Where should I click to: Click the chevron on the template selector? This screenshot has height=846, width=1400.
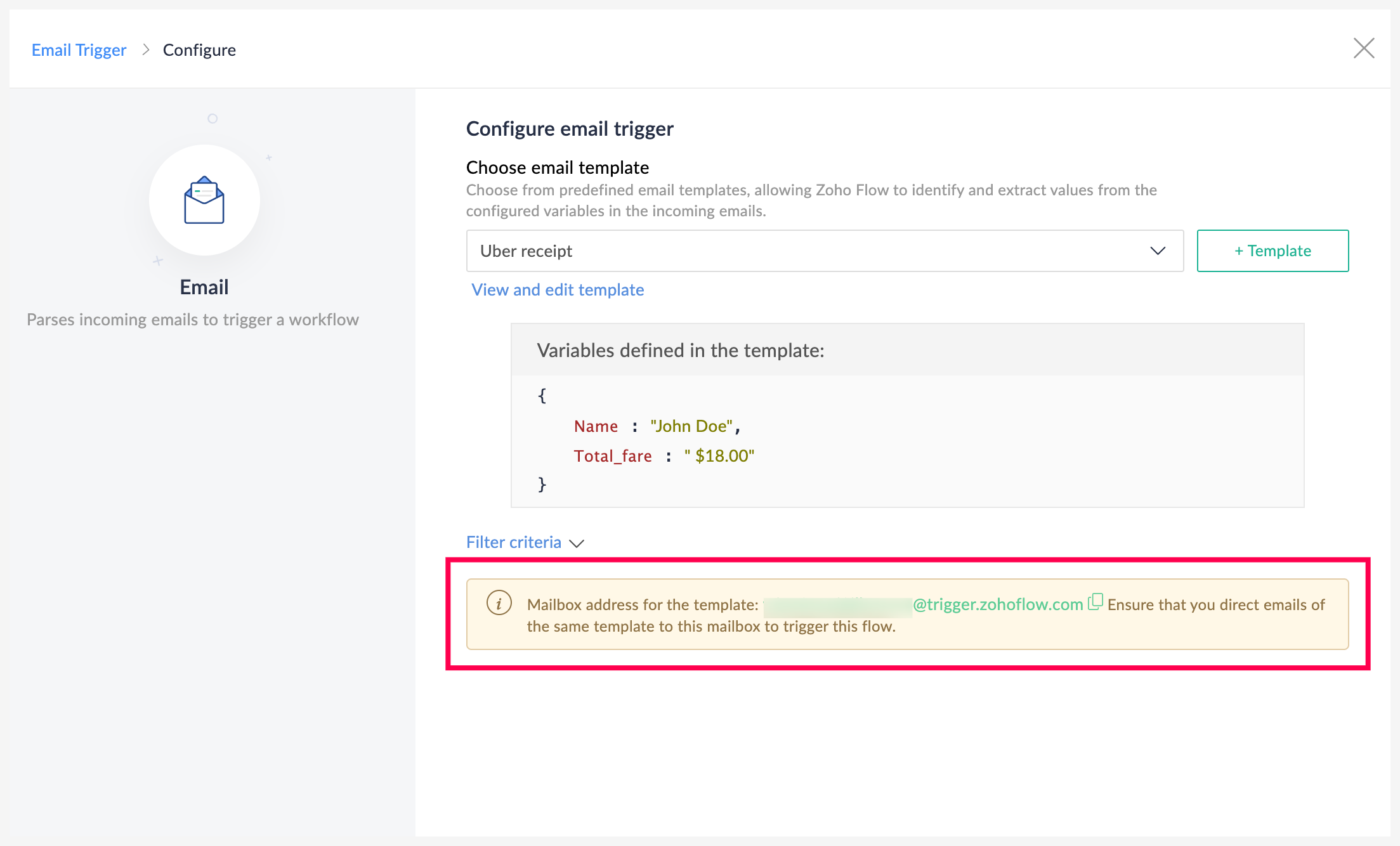tap(1158, 251)
